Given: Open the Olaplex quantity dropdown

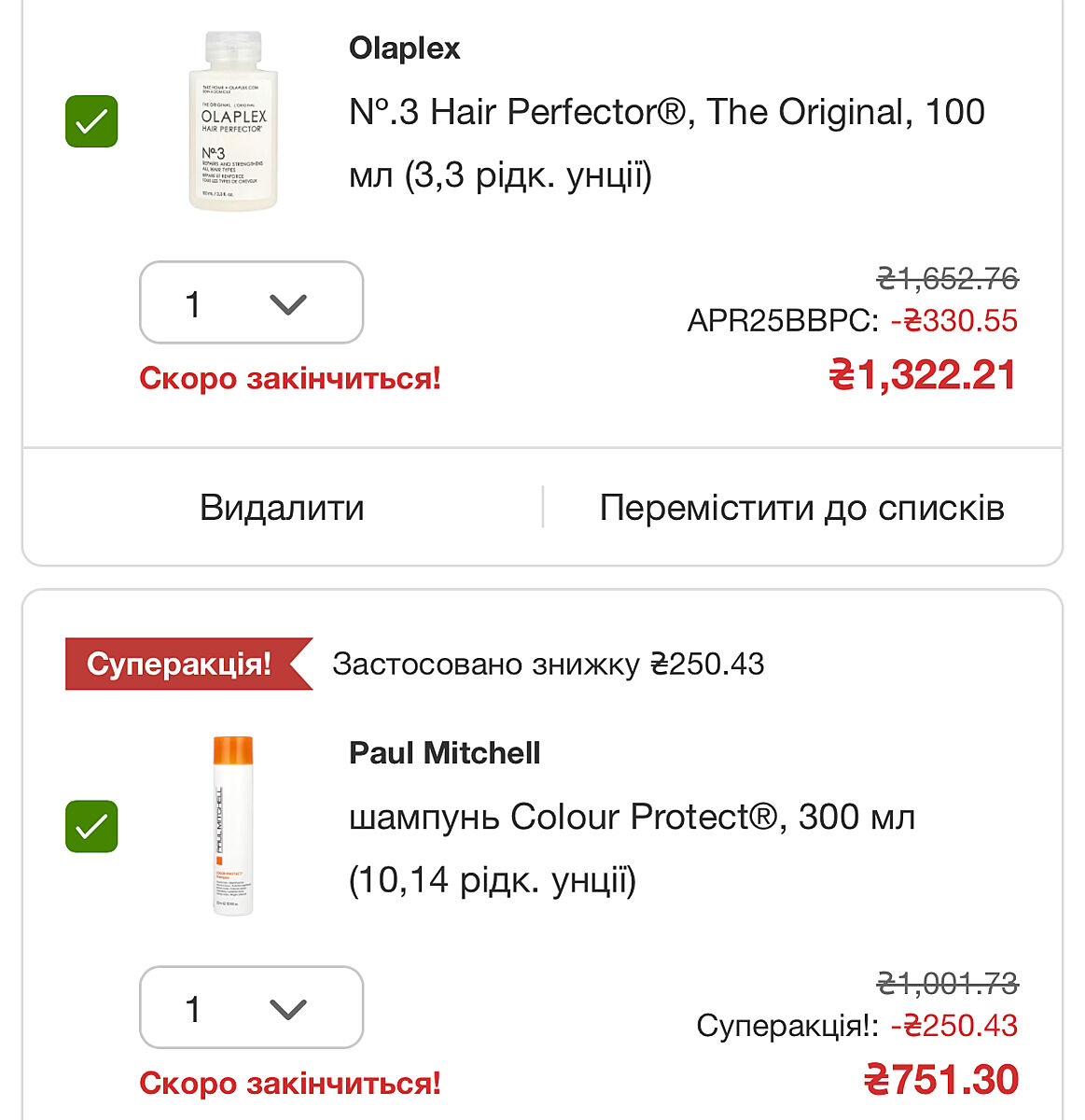Looking at the screenshot, I should (x=251, y=302).
